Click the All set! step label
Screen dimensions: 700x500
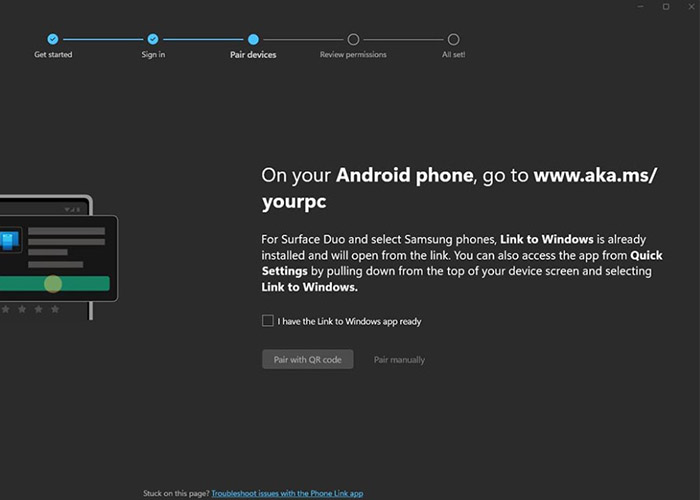(x=454, y=54)
